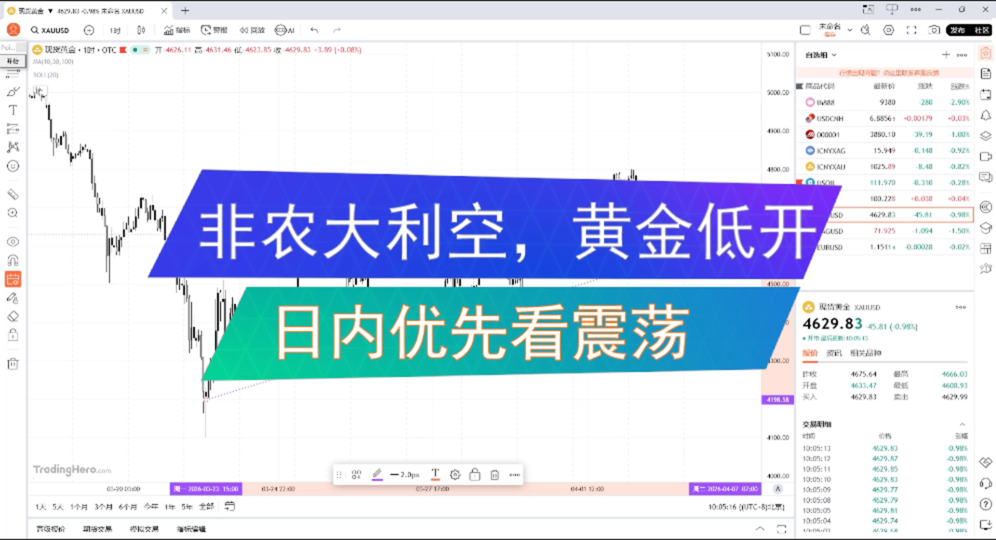Open the help question mark icon
Image resolution: width=996 pixels, height=540 pixels.
[x=985, y=504]
